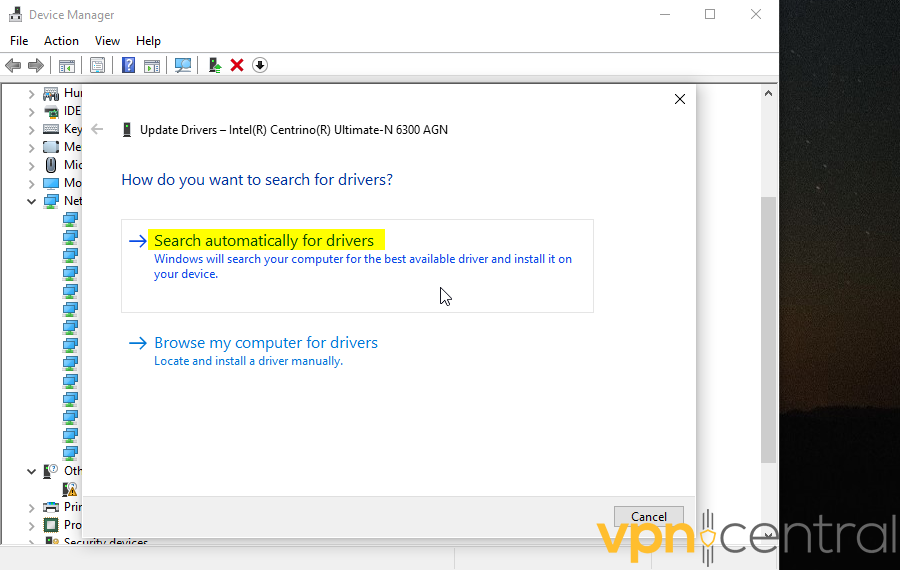Select the Network adapters category icon
The height and width of the screenshot is (570, 900).
pos(51,201)
